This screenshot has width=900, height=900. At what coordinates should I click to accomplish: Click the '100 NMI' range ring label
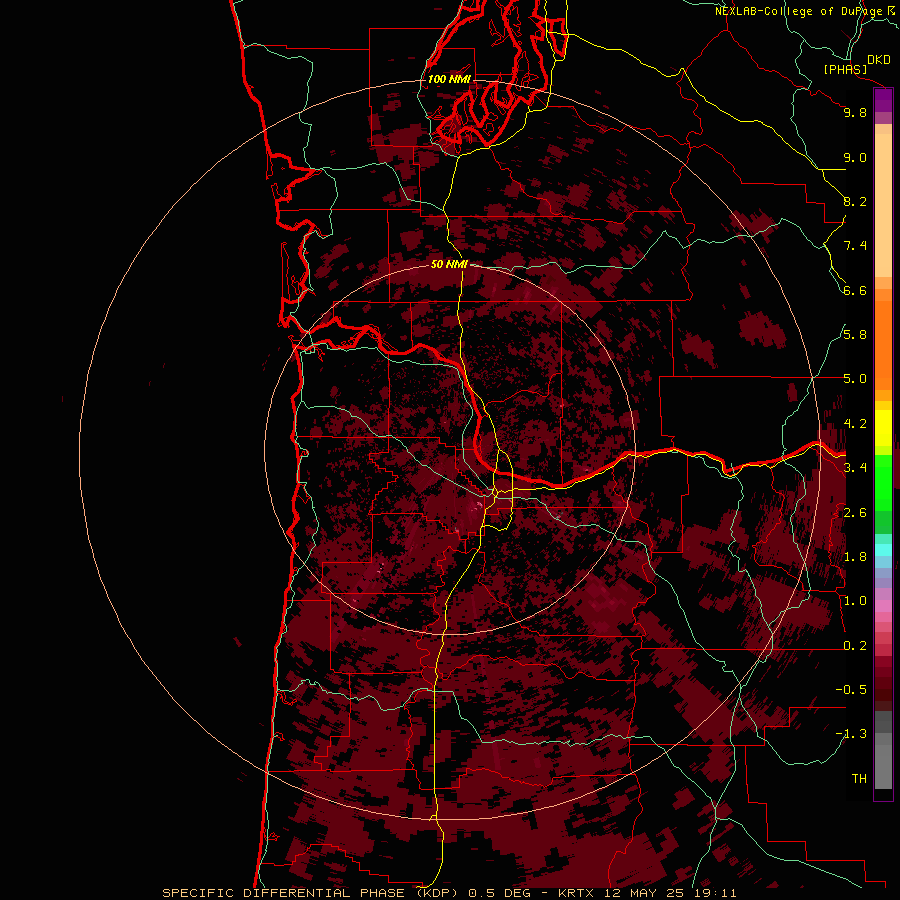[449, 79]
